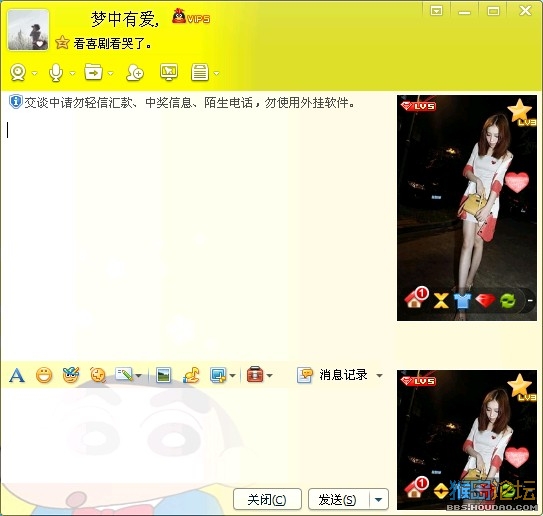Open the applications list icon
The height and width of the screenshot is (516, 543).
200,72
